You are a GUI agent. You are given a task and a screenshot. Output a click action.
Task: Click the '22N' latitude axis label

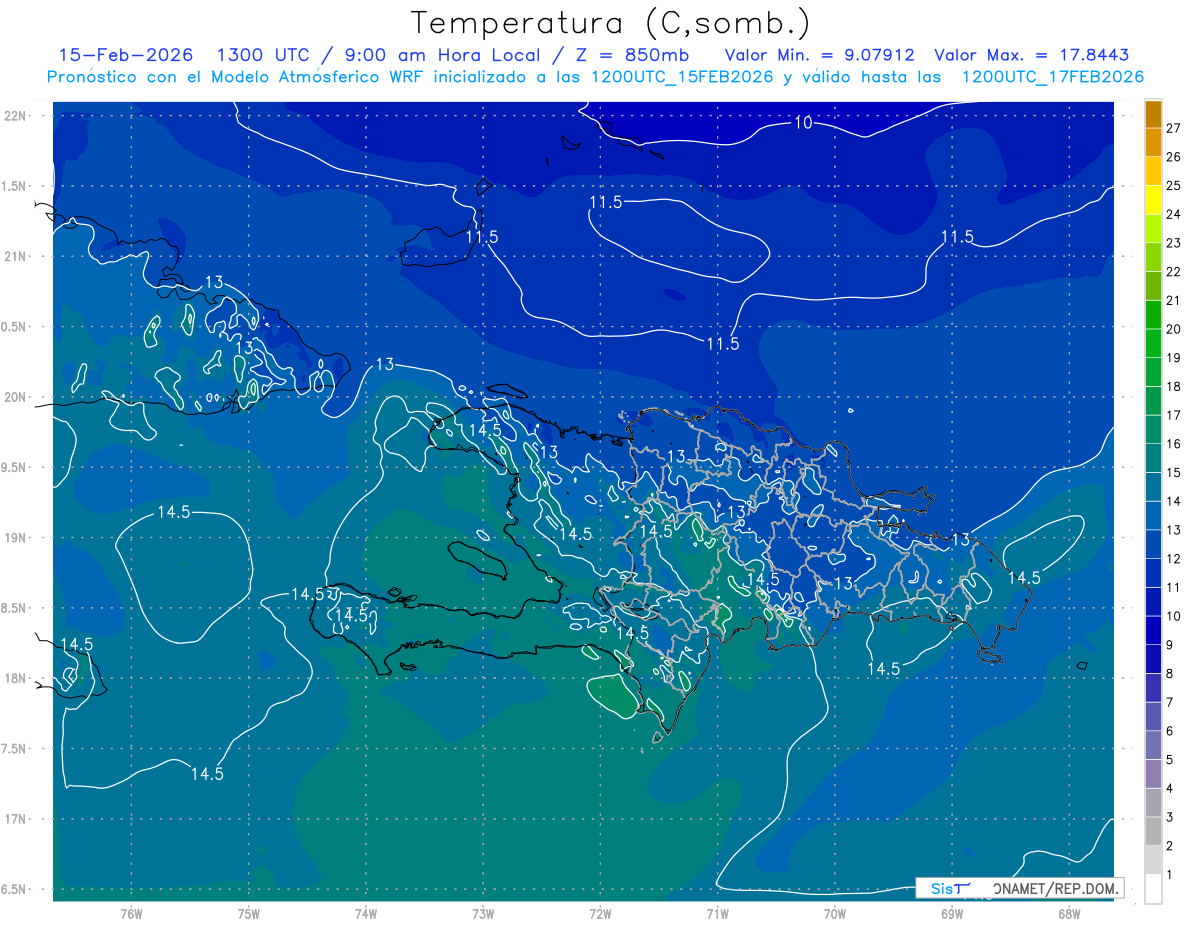(15, 115)
